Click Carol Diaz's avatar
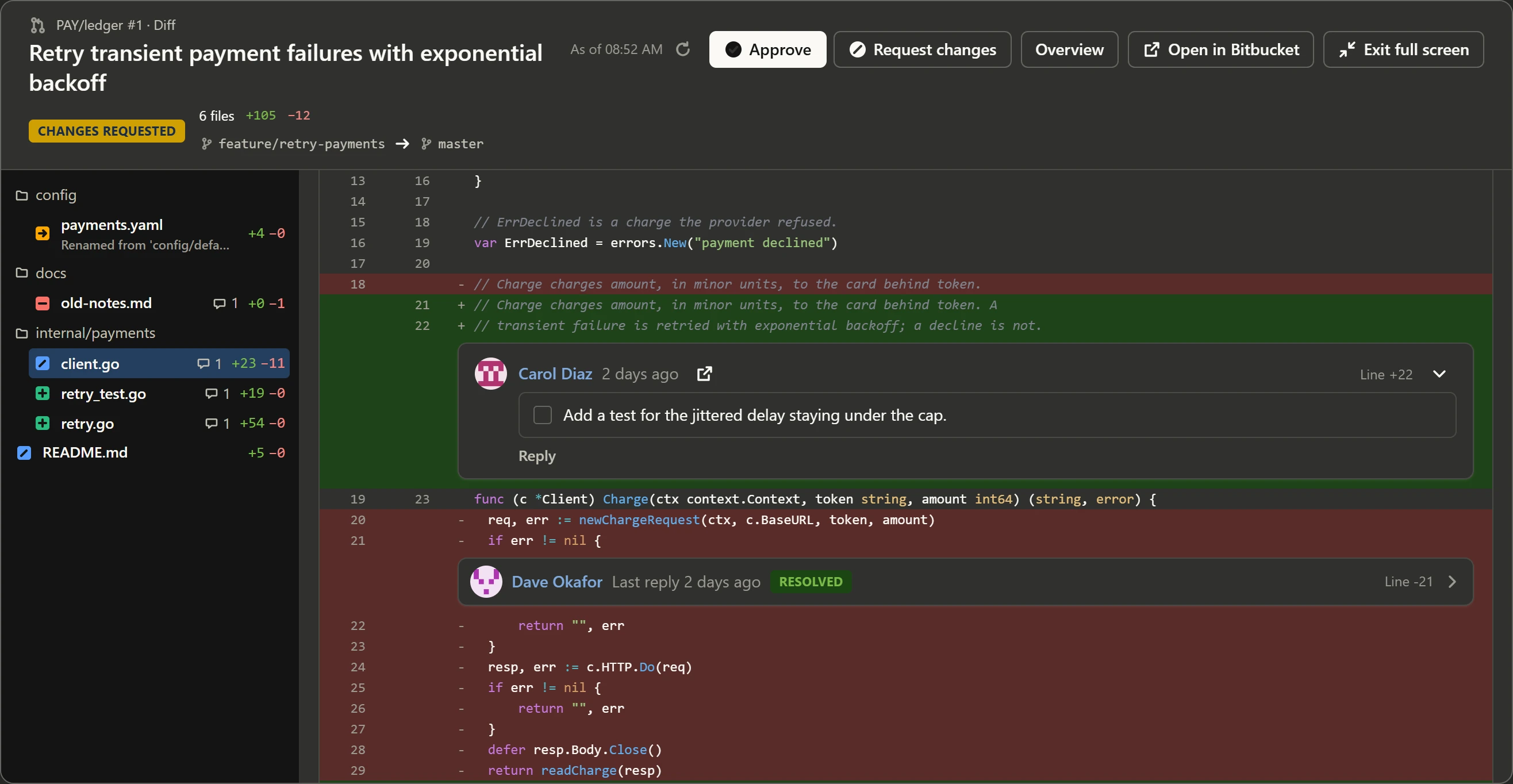This screenshot has height=784, width=1513. coord(490,374)
